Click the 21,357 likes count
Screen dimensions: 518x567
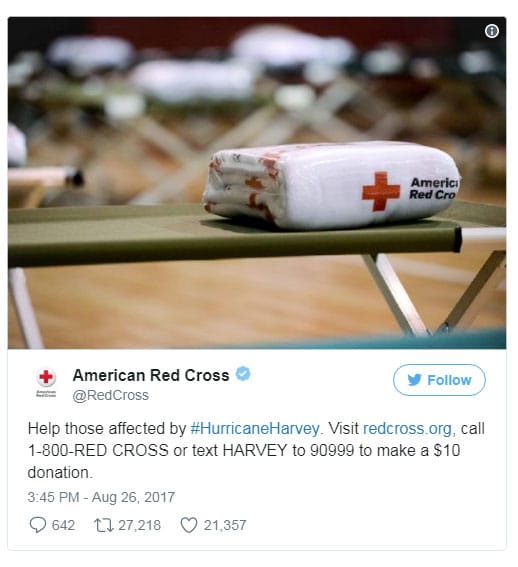point(225,525)
